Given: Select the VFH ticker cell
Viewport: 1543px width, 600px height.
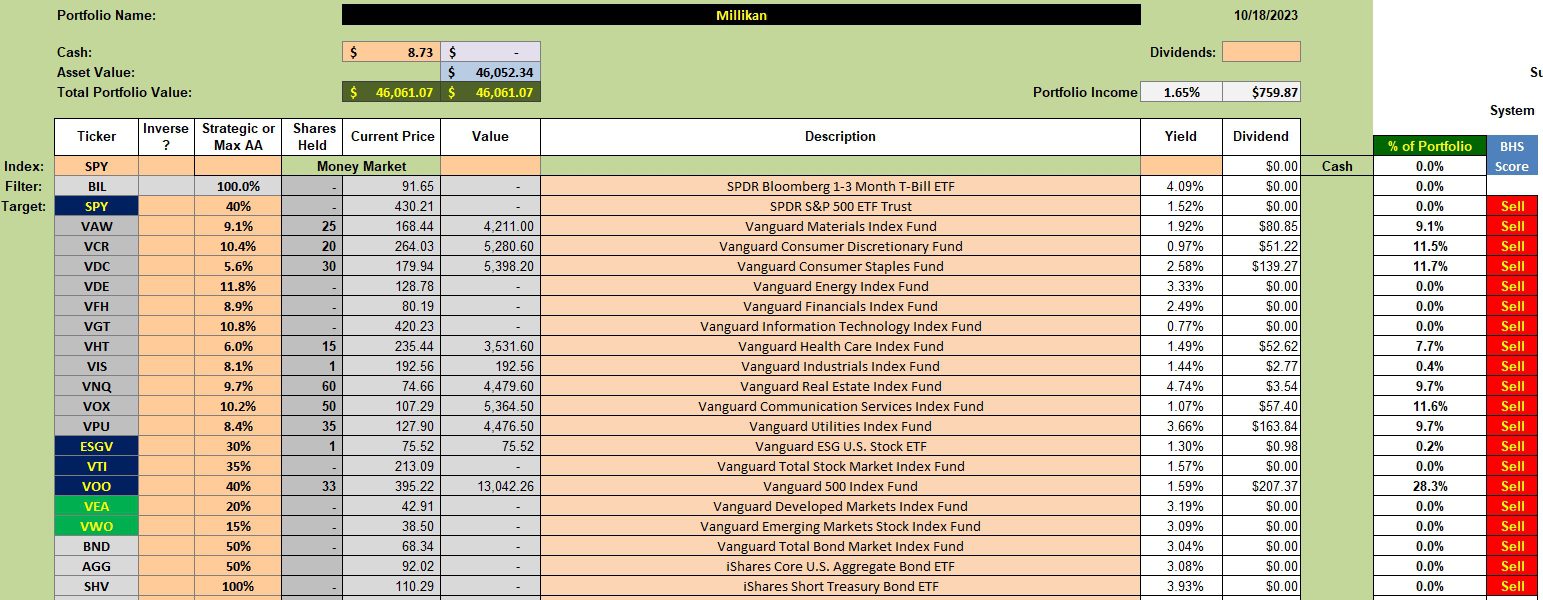Looking at the screenshot, I should tap(96, 306).
